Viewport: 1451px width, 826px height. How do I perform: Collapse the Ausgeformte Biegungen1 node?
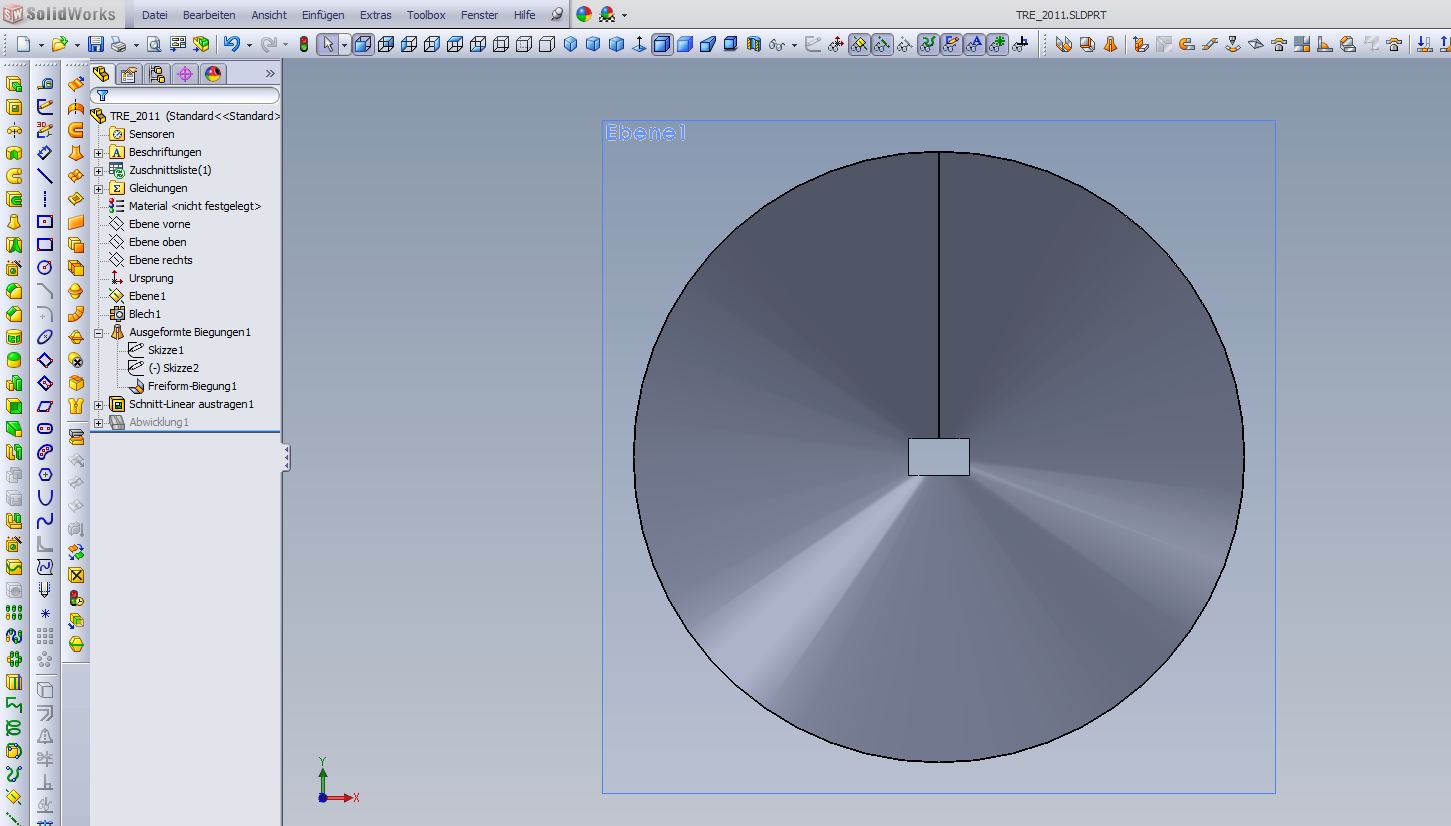coord(99,332)
